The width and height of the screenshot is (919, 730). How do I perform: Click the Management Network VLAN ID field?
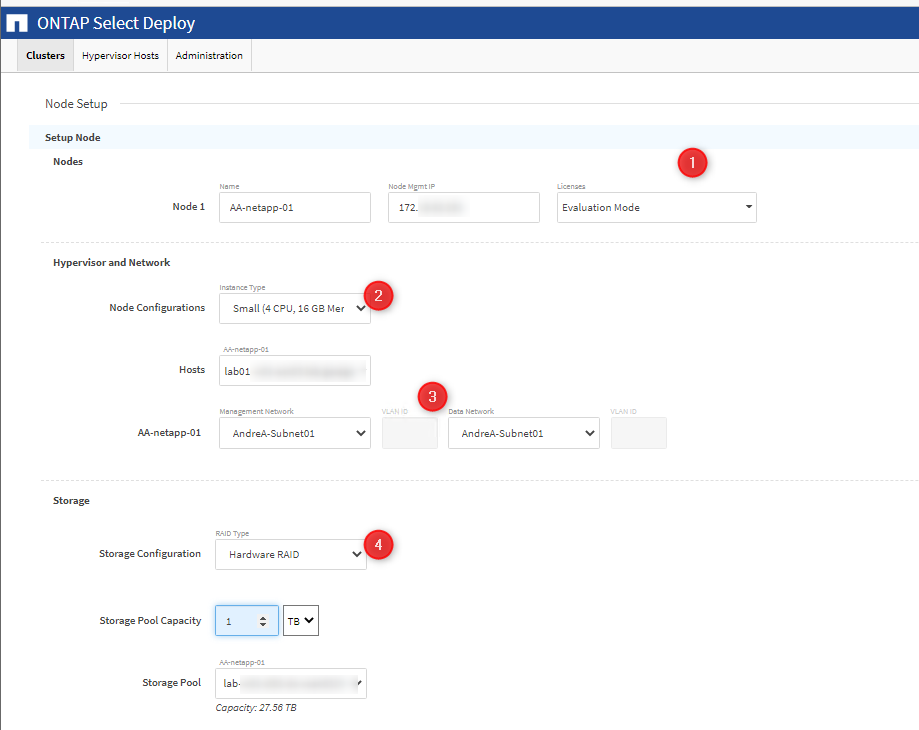[x=409, y=434]
